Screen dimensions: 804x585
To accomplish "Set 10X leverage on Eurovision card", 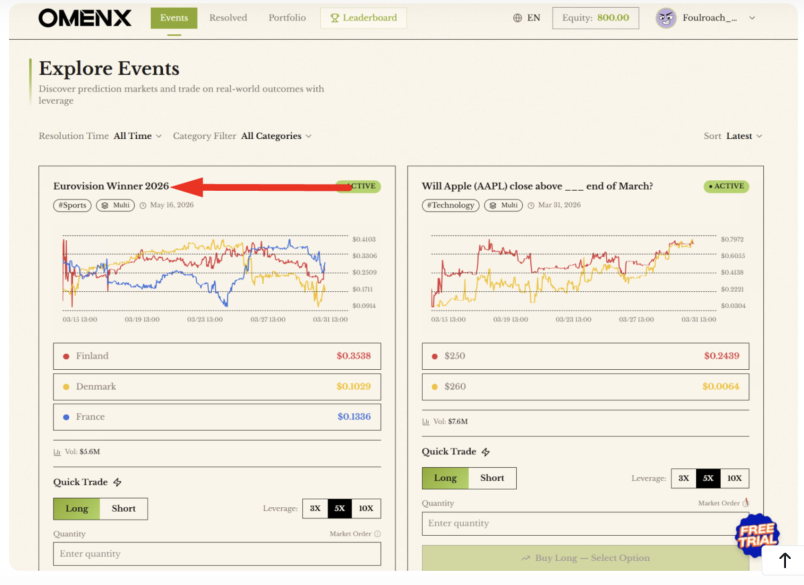I will point(367,508).
